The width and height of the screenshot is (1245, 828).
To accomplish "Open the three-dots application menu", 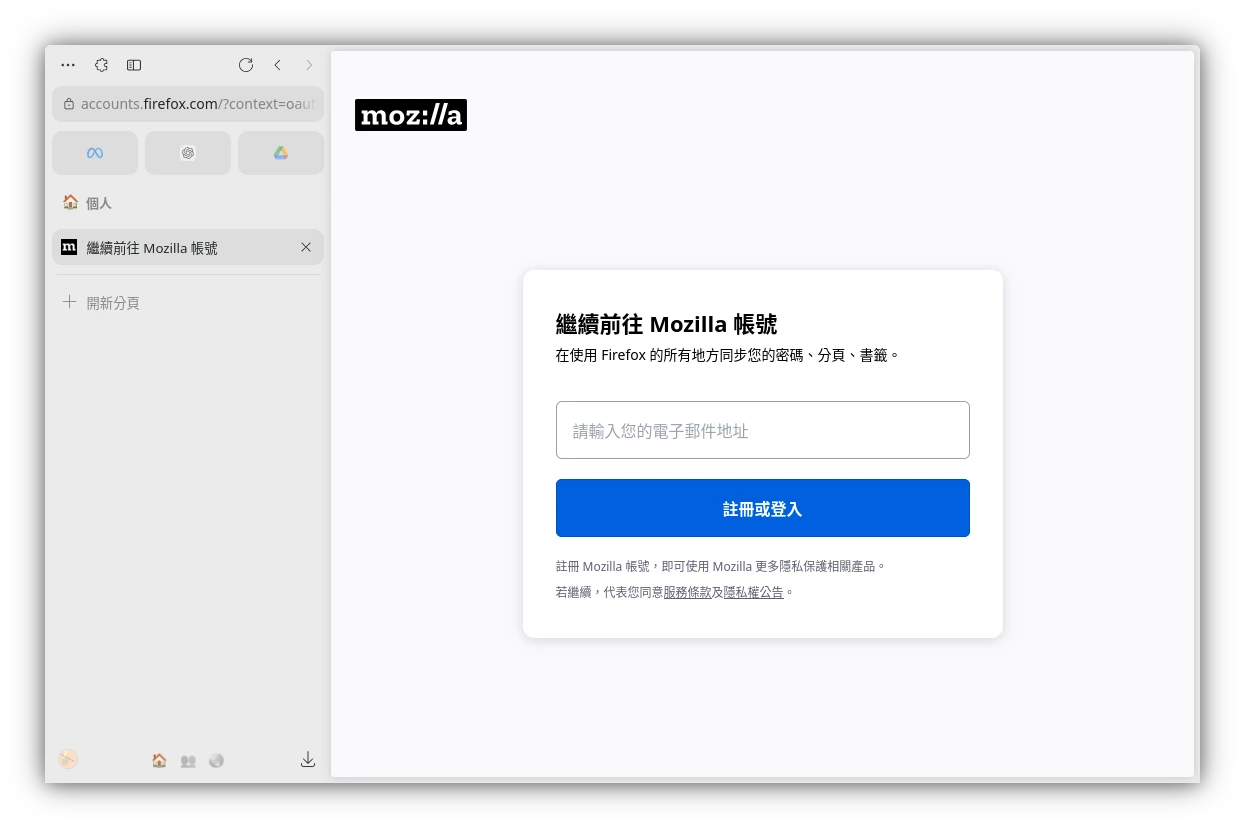I will point(68,65).
